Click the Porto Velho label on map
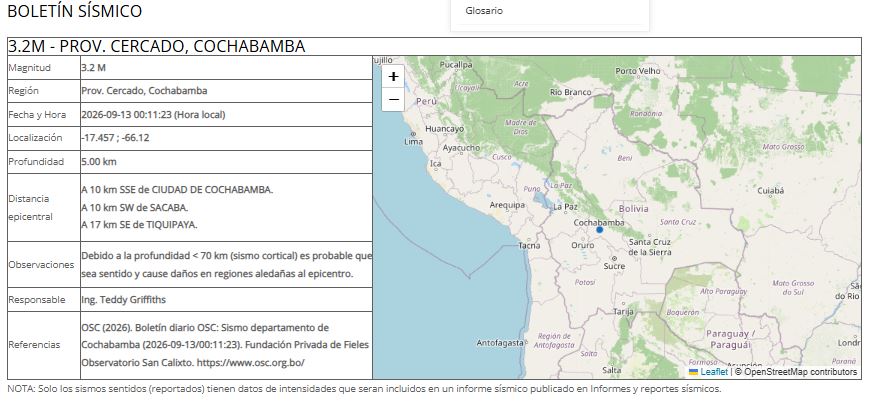Image resolution: width=870 pixels, height=401 pixels. (638, 71)
